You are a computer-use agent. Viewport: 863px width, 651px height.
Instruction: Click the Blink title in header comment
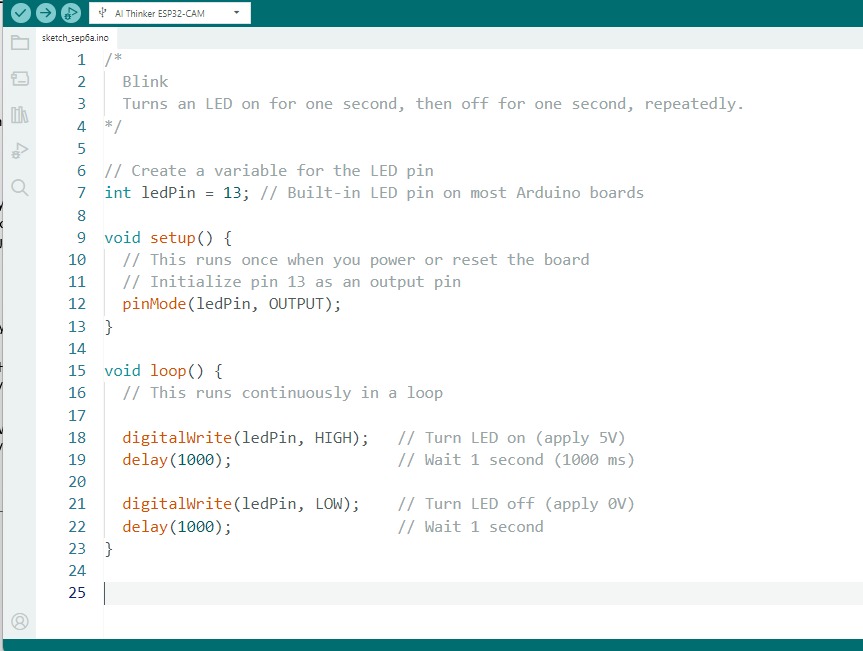point(145,82)
